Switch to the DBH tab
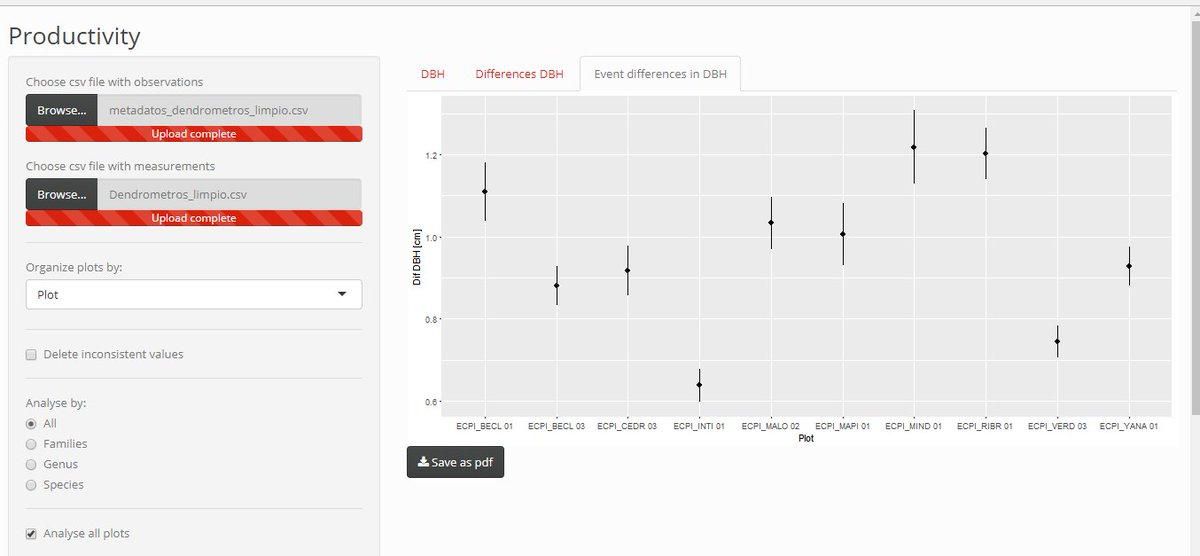Viewport: 1200px width, 556px height. [x=433, y=74]
